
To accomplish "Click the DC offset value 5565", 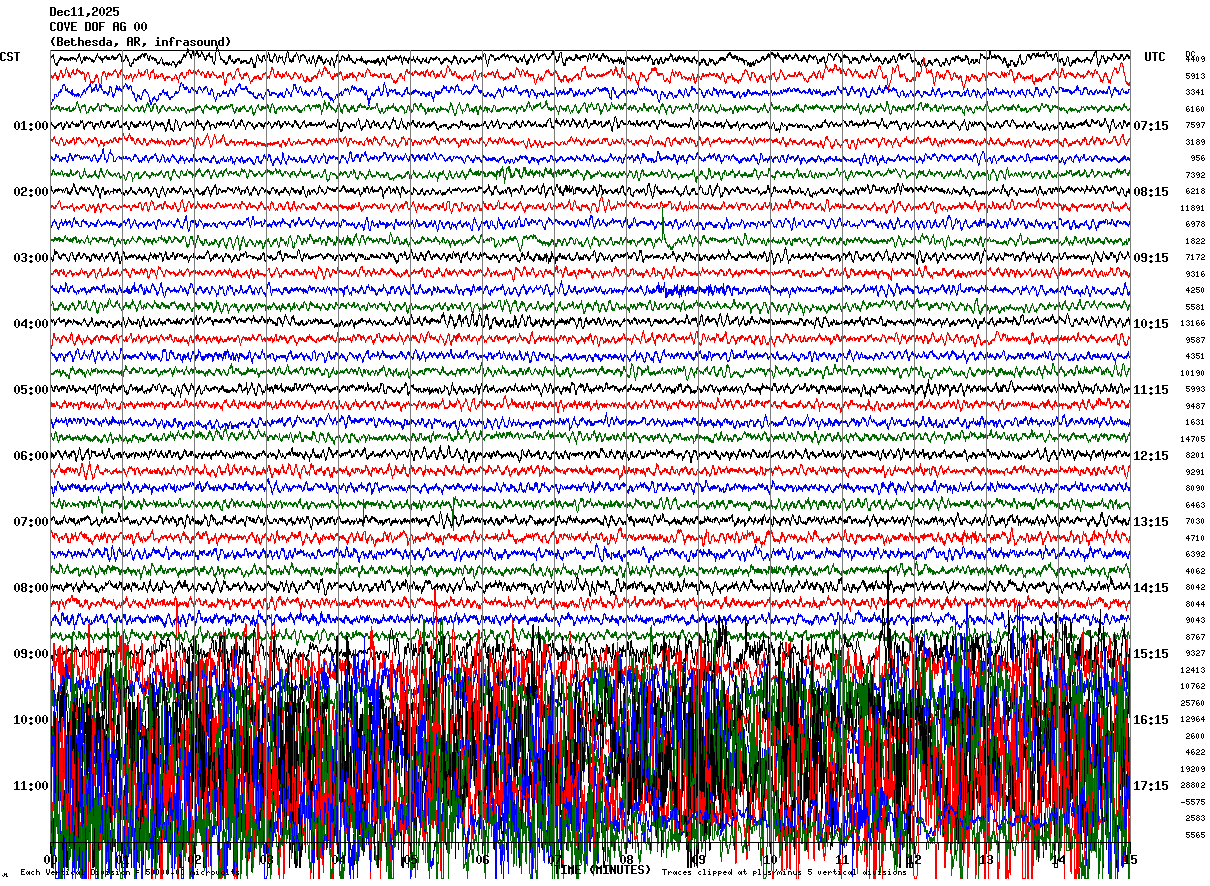I will click(1195, 835).
